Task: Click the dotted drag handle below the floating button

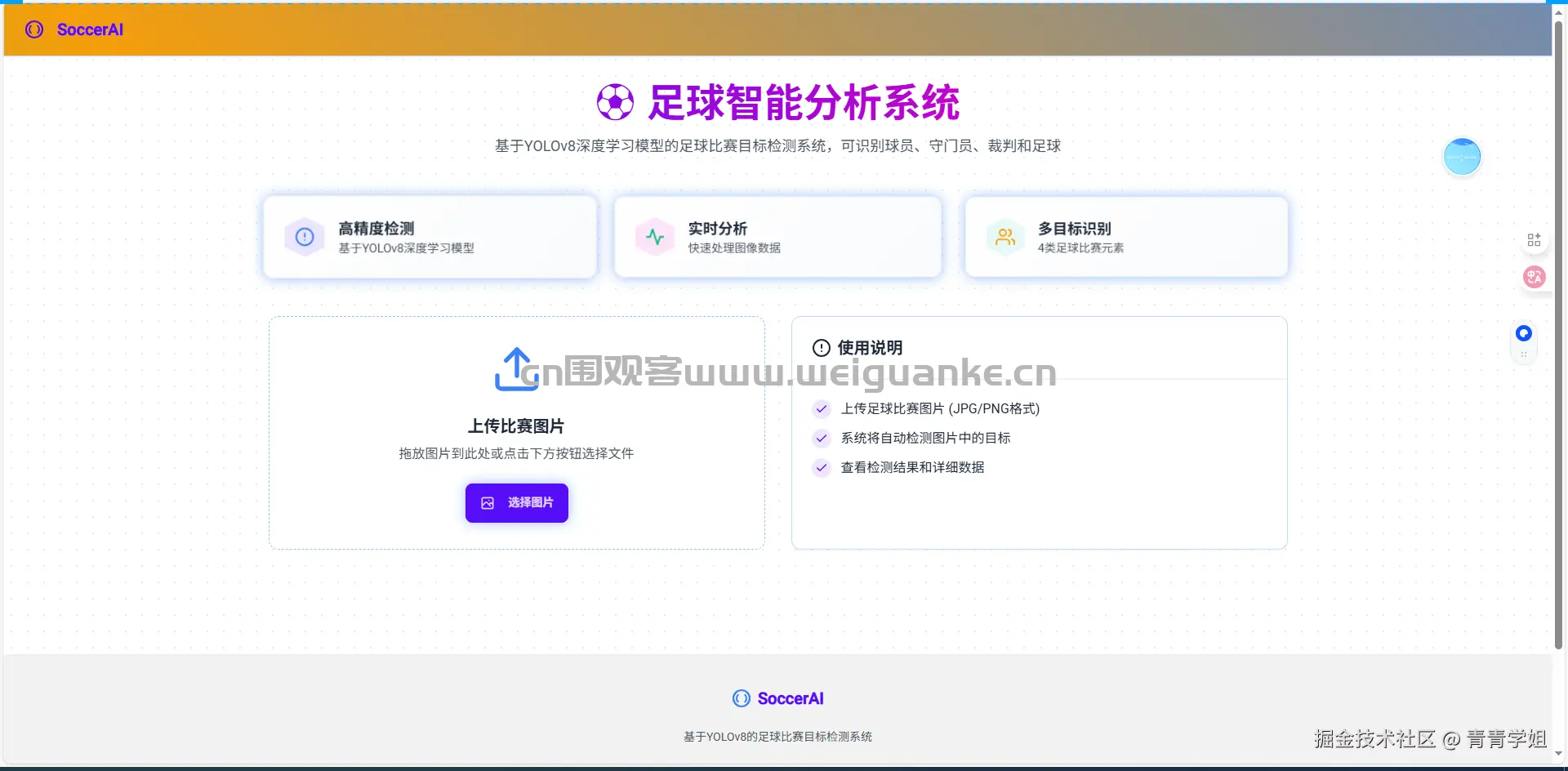Action: 1525,354
